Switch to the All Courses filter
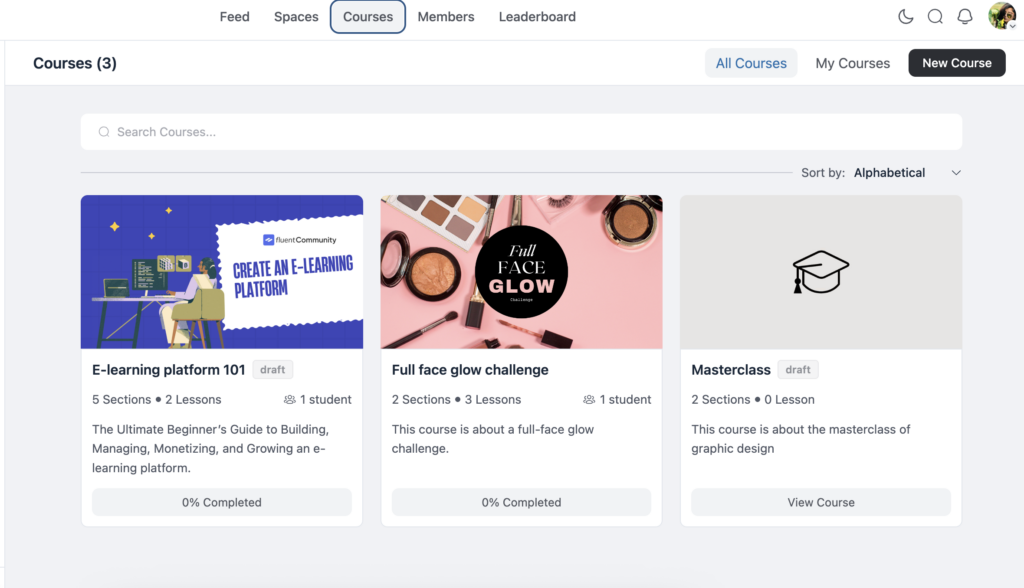 751,62
